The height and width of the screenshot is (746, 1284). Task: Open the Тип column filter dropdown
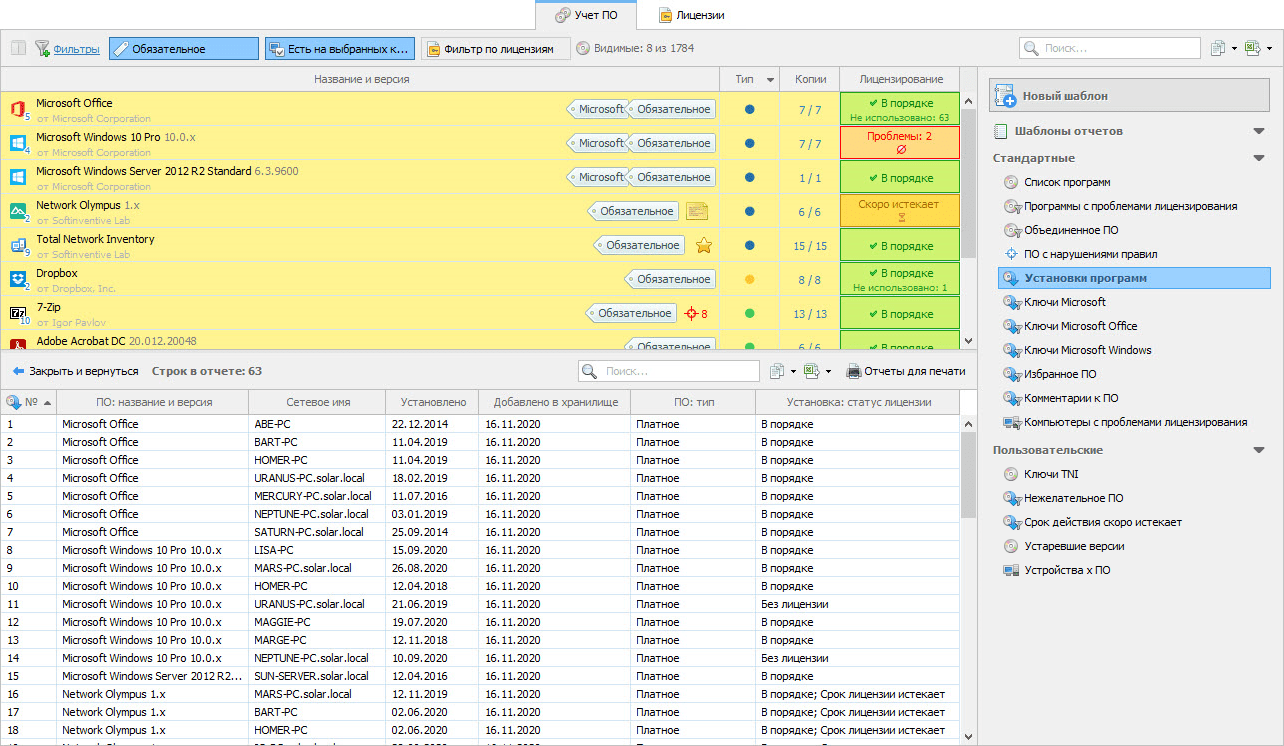click(770, 79)
